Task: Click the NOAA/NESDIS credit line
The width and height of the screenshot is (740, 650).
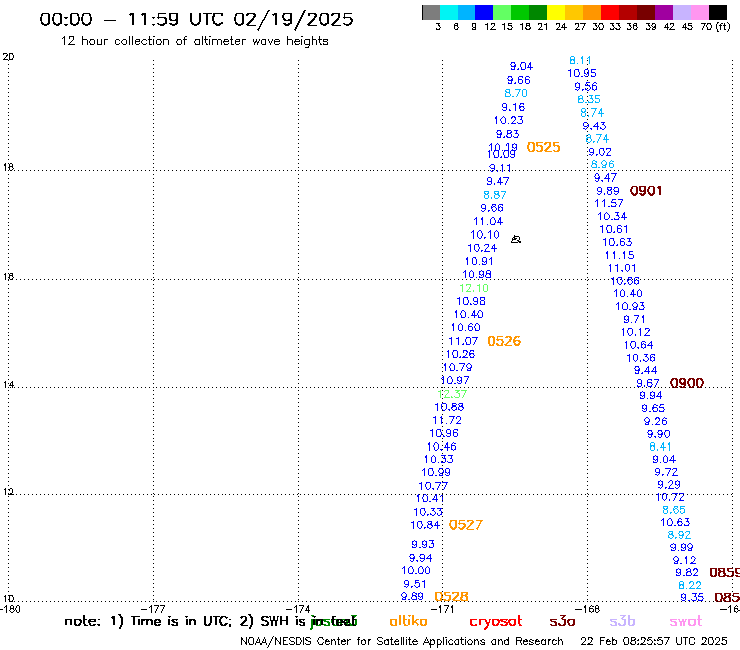Action: pyautogui.click(x=402, y=641)
